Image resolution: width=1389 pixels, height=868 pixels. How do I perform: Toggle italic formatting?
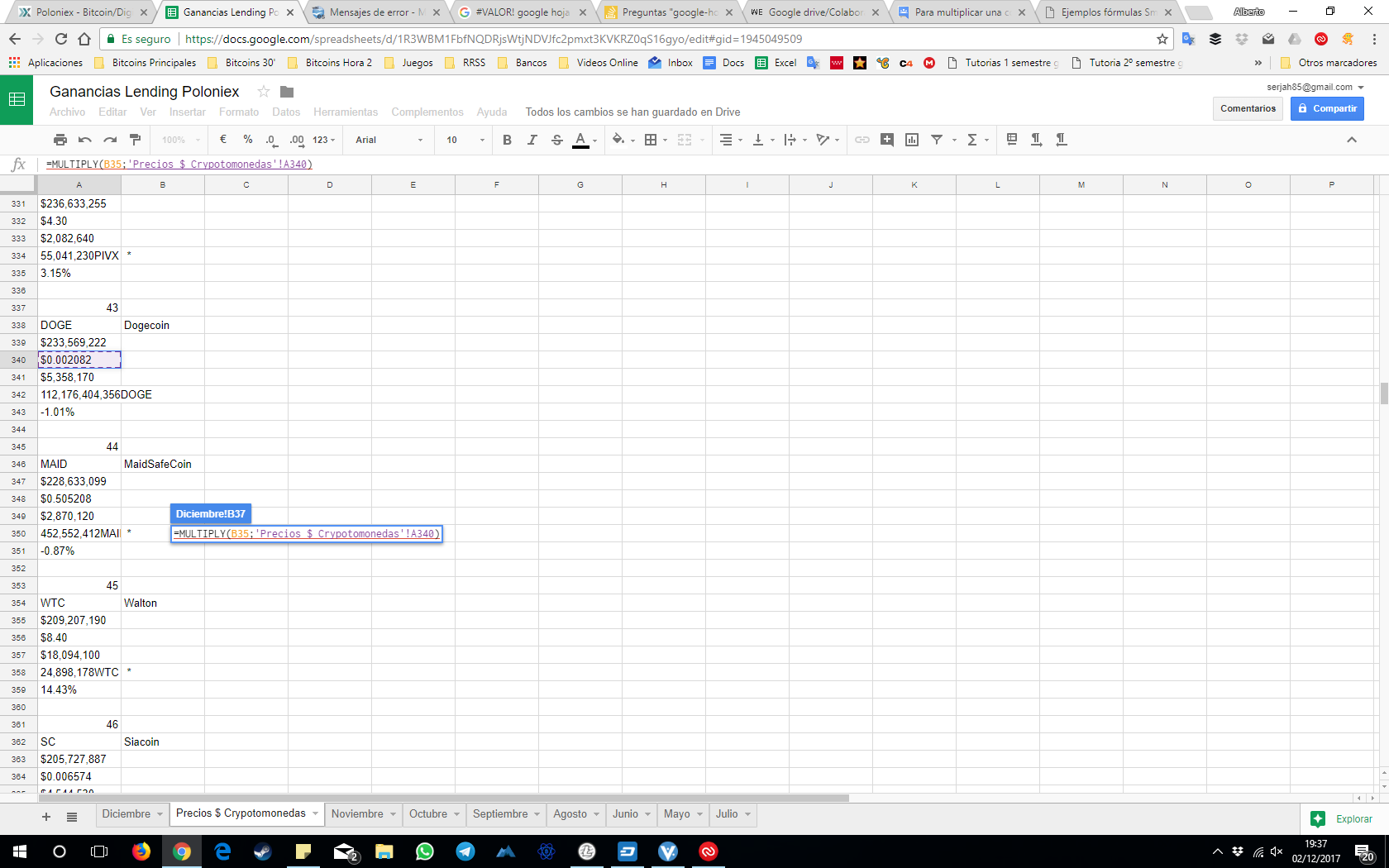point(532,140)
